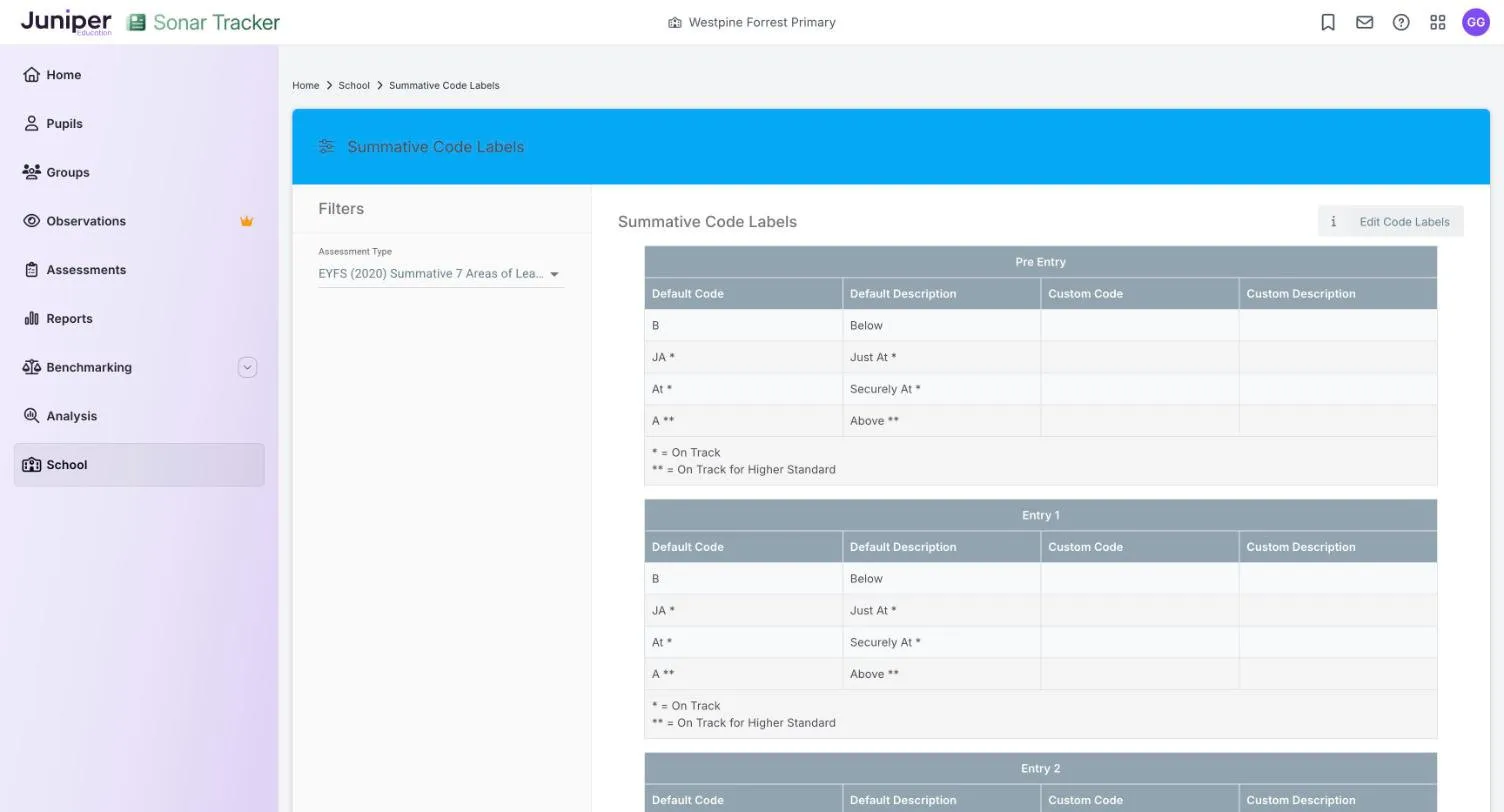Image resolution: width=1504 pixels, height=812 pixels.
Task: Open the mail envelope icon
Action: [x=1364, y=22]
